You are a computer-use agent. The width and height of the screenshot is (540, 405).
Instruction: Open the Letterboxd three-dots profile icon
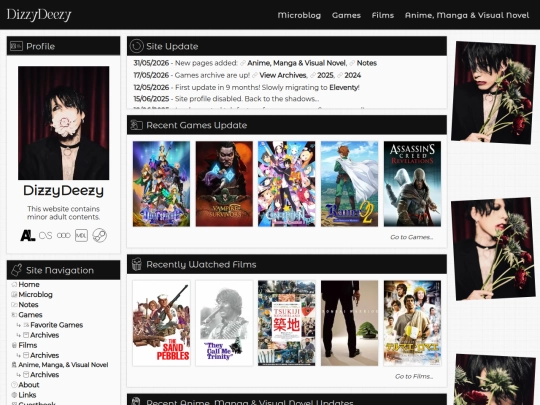pyautogui.click(x=63, y=236)
